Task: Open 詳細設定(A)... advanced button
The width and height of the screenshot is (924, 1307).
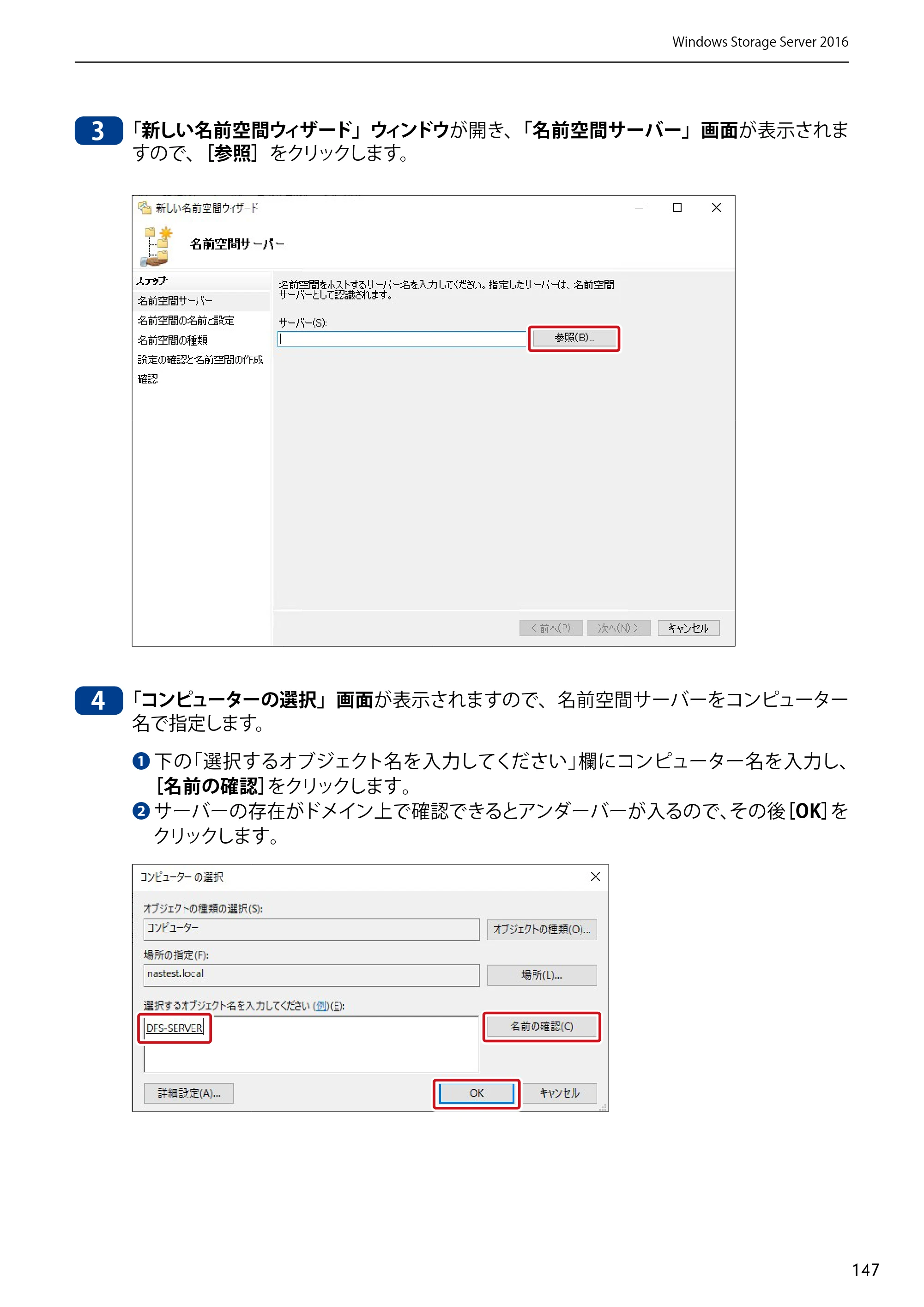Action: click(189, 1093)
